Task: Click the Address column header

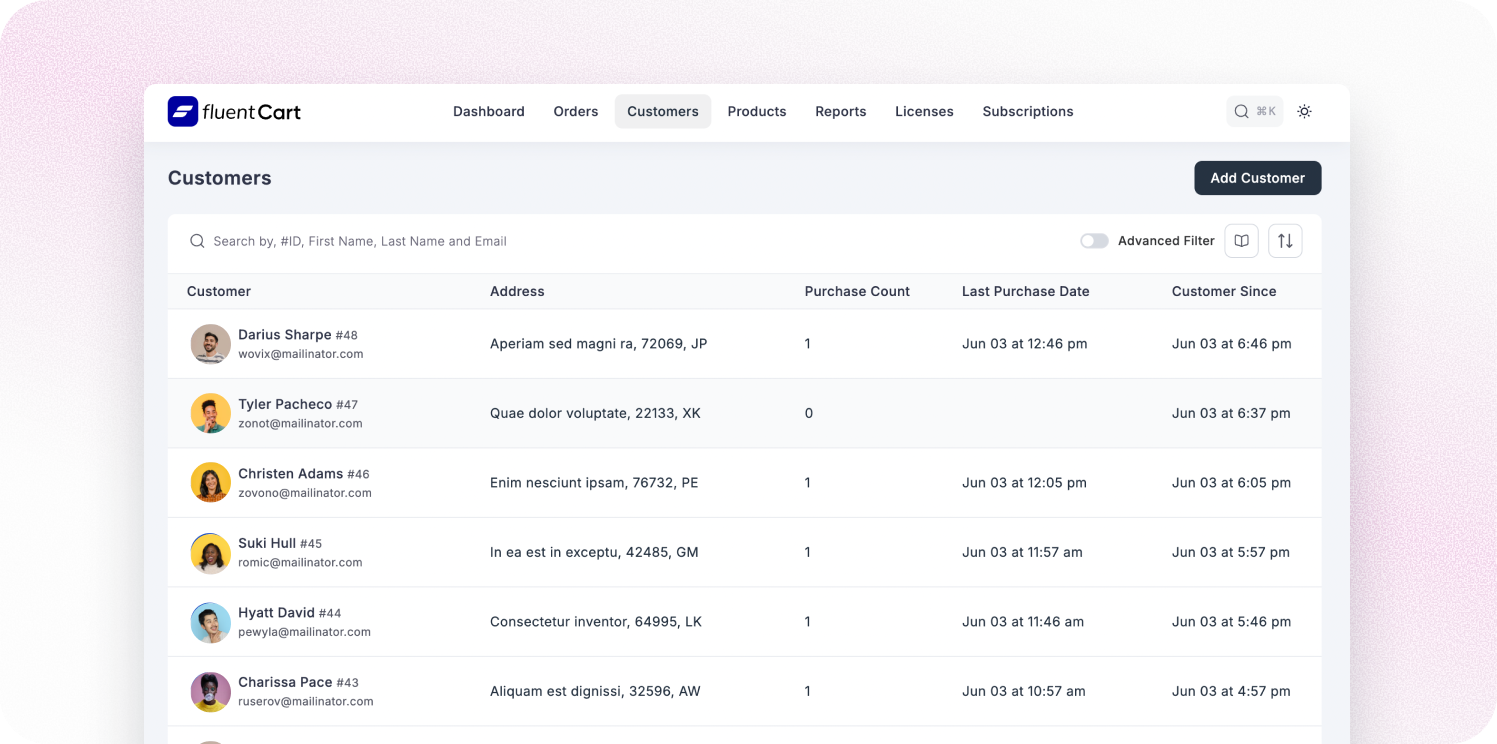Action: pos(517,292)
